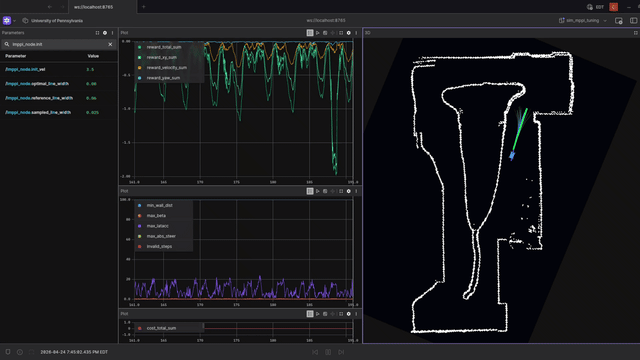Click the max_latacc legend color dot
Viewport: 640px width, 360px height.
pos(140,226)
